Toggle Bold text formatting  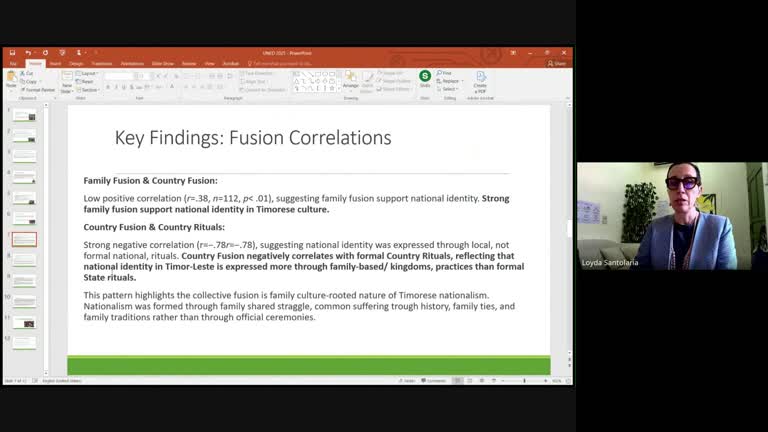point(108,87)
